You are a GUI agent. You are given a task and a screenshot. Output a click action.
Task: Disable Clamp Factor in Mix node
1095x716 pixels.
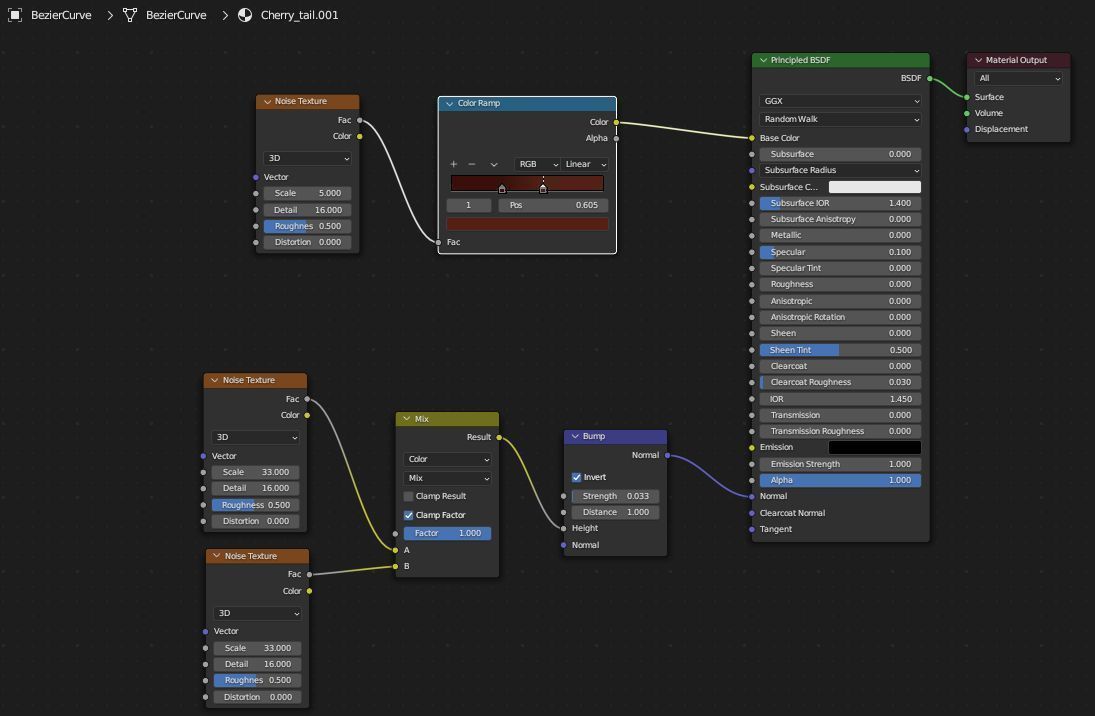tap(409, 516)
